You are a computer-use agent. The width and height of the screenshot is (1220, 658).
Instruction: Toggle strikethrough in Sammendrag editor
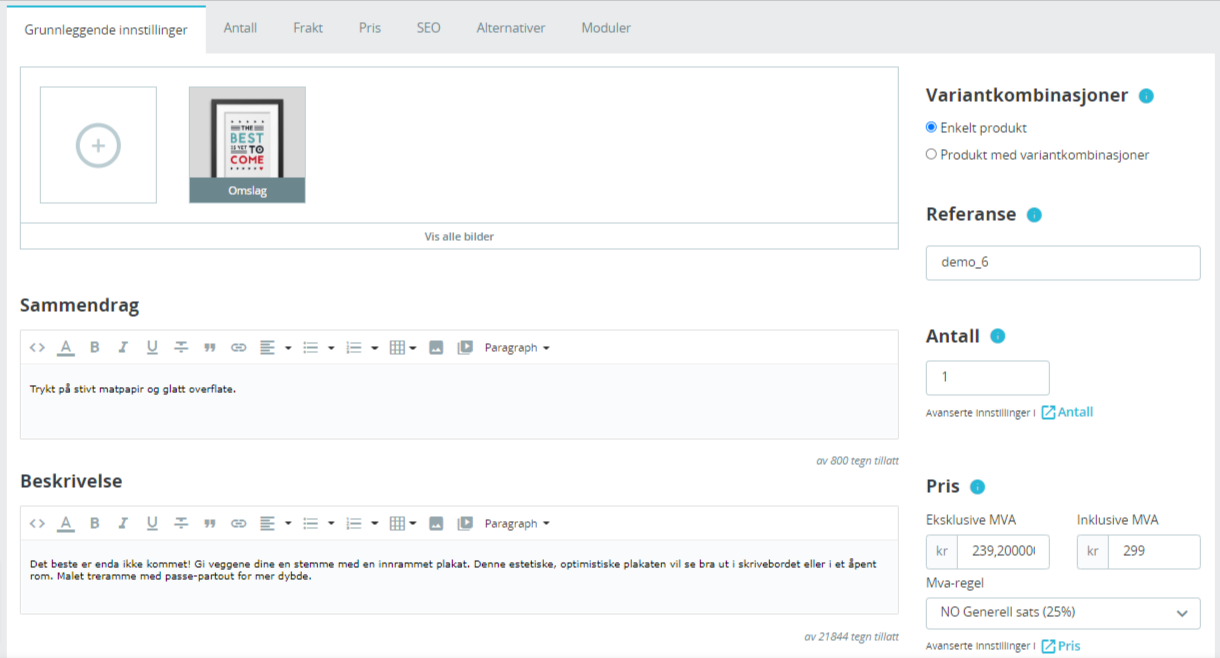pyautogui.click(x=181, y=348)
